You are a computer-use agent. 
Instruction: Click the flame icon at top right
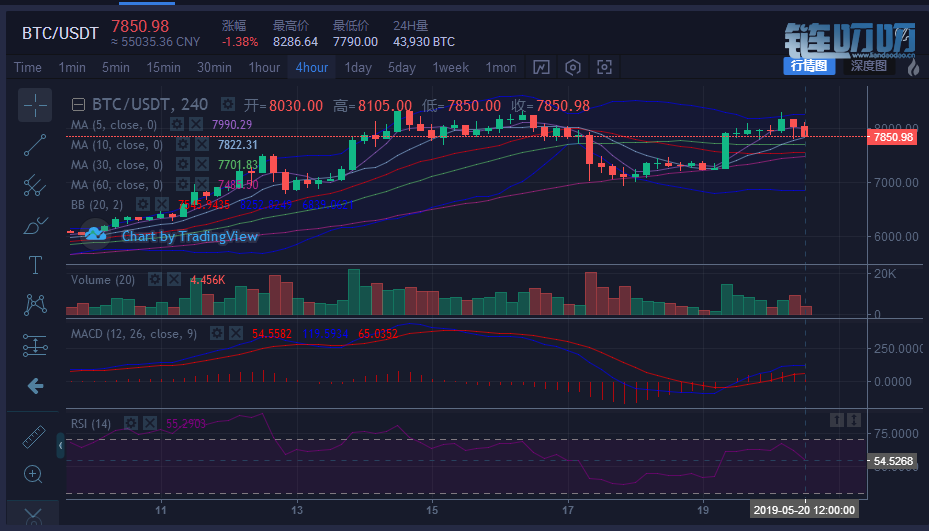tap(914, 67)
